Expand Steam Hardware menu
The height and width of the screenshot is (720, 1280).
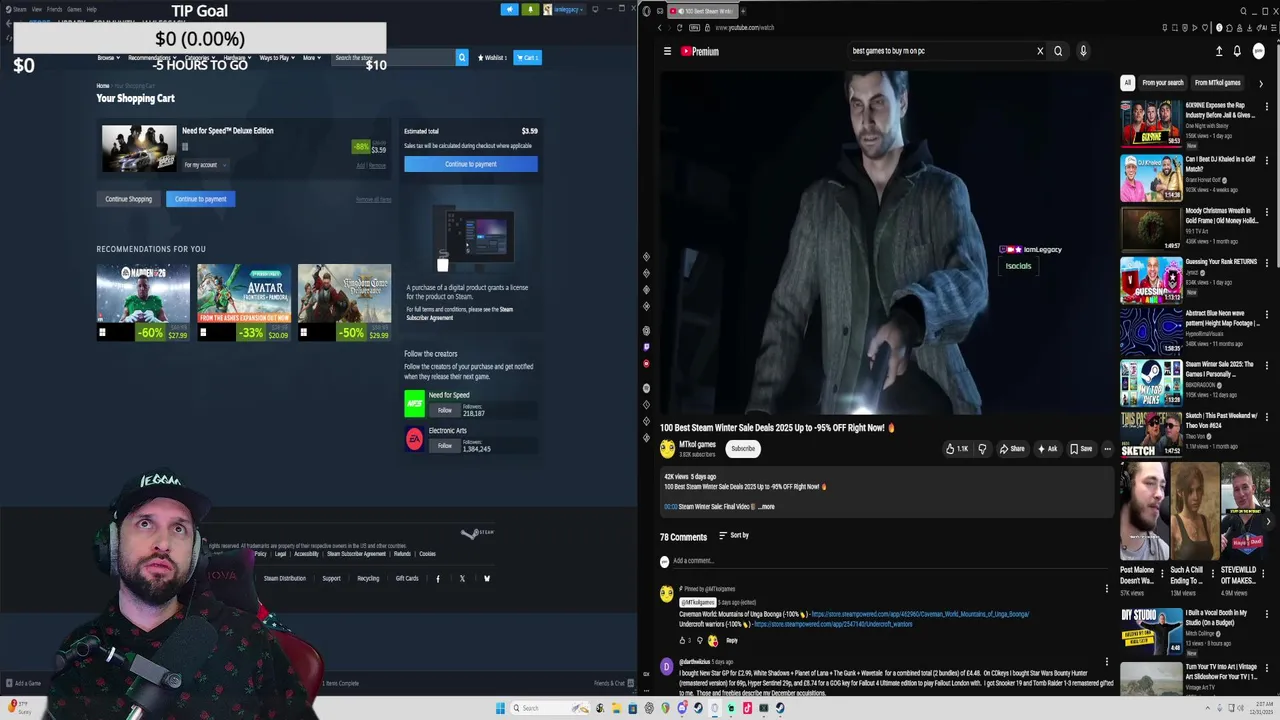point(237,58)
